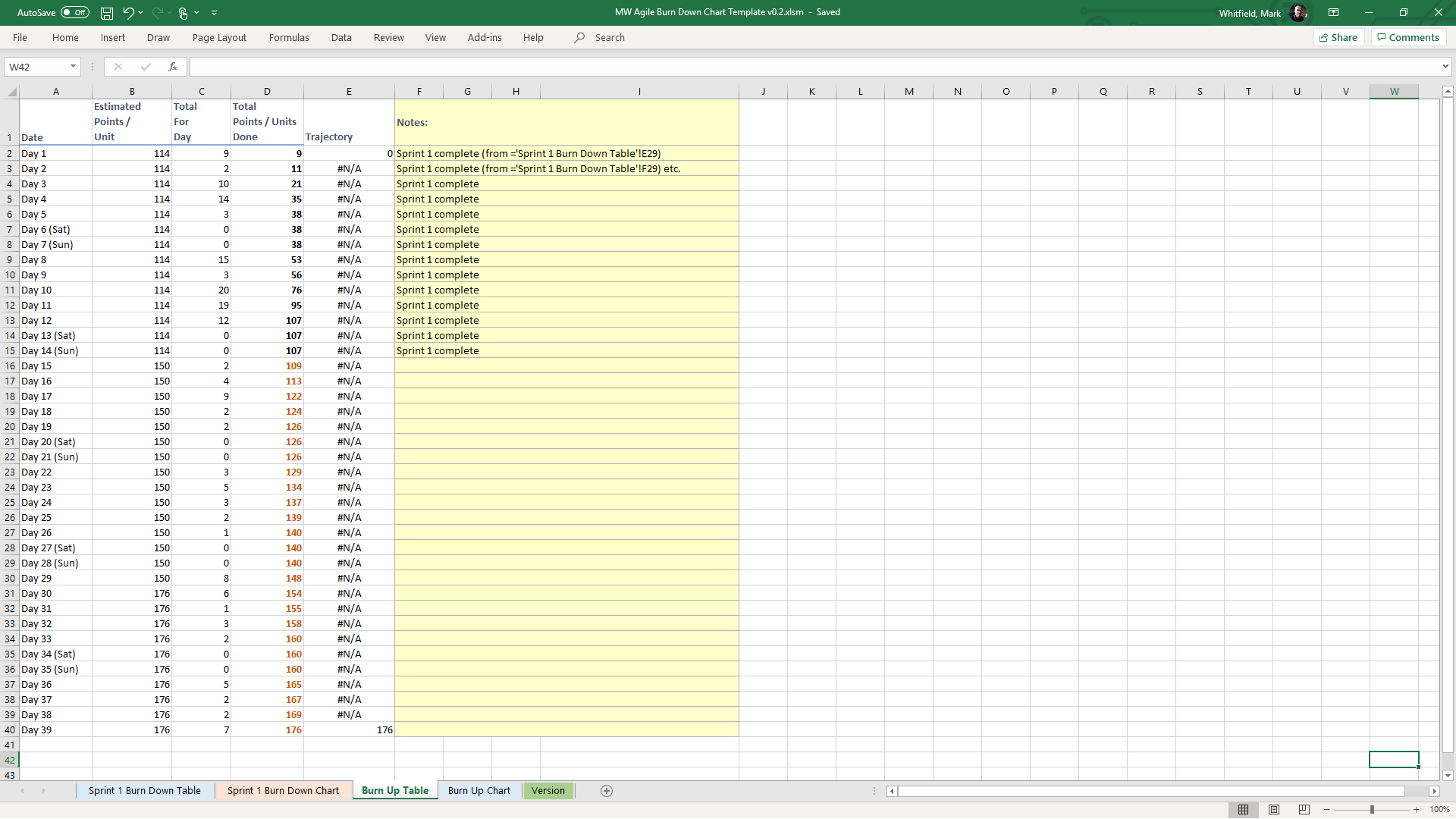Open the Comments button
This screenshot has width=1456, height=819.
click(x=1408, y=37)
